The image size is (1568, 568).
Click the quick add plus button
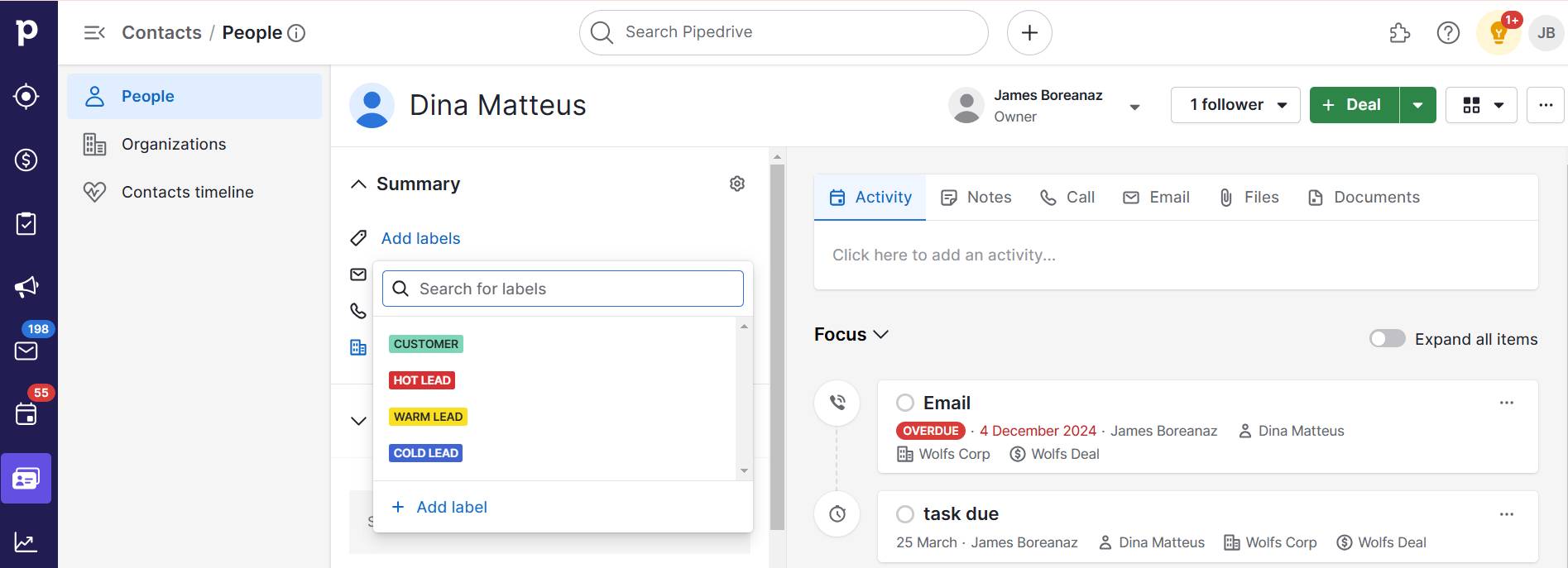(x=1029, y=33)
